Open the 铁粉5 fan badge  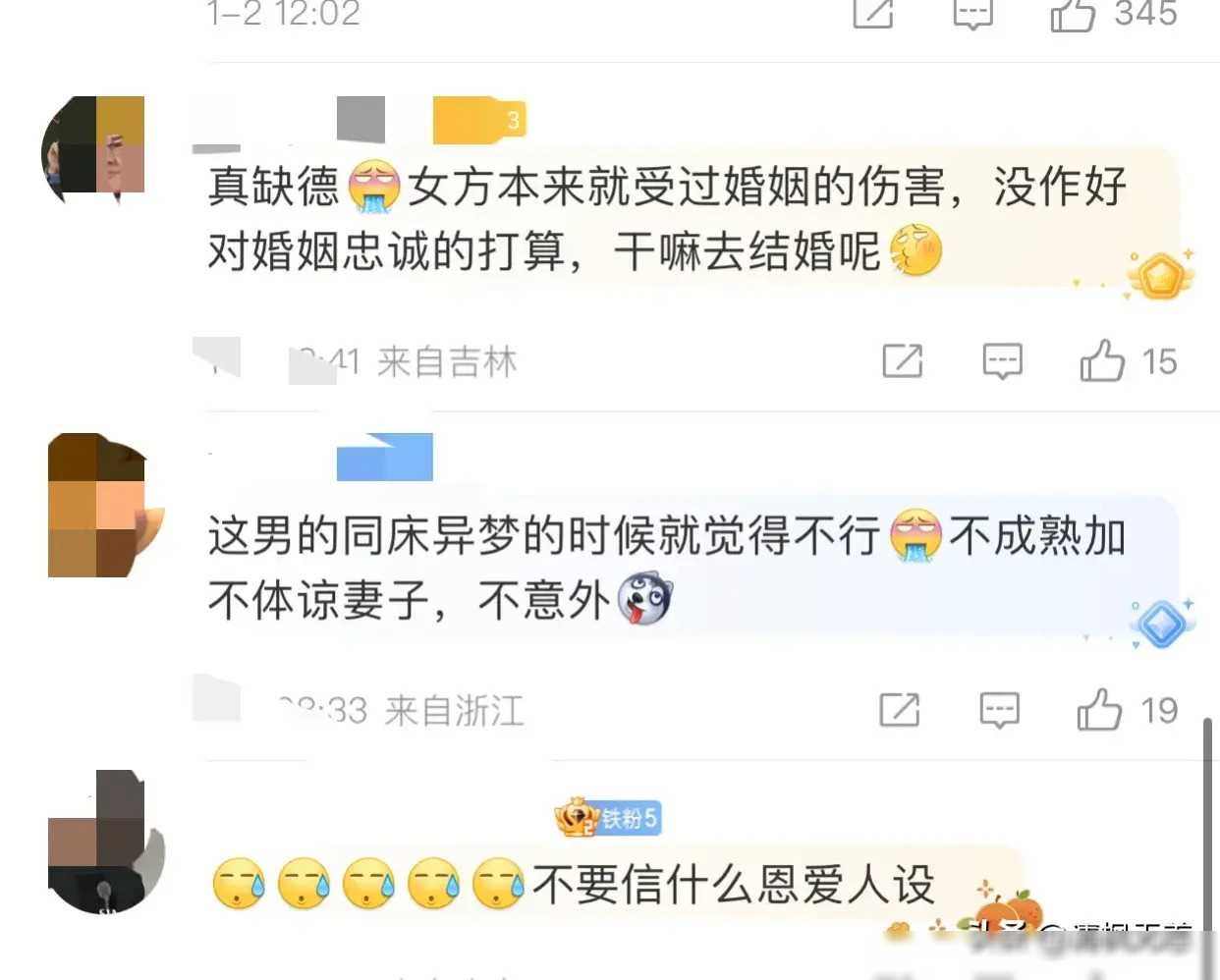tap(608, 817)
